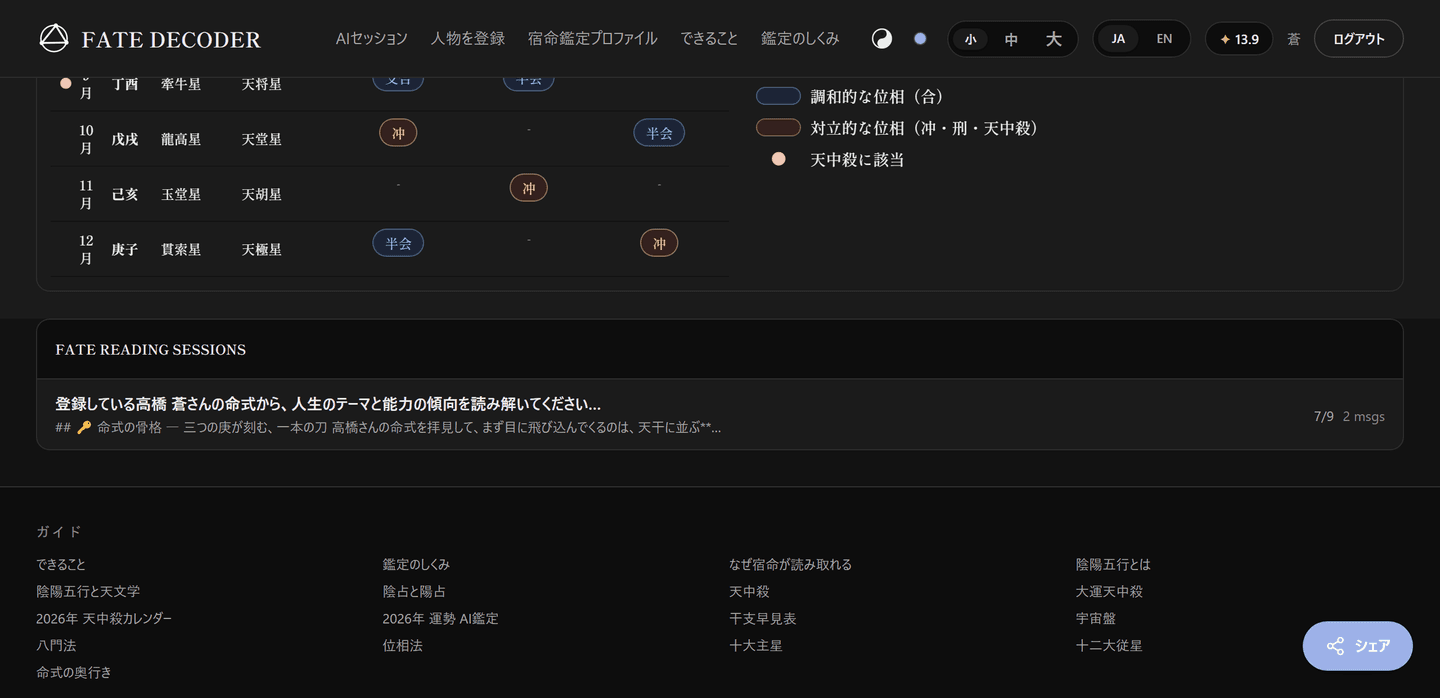Screen dimensions: 1440x698
Task: Select medium font size 中
Action: (x=1011, y=39)
